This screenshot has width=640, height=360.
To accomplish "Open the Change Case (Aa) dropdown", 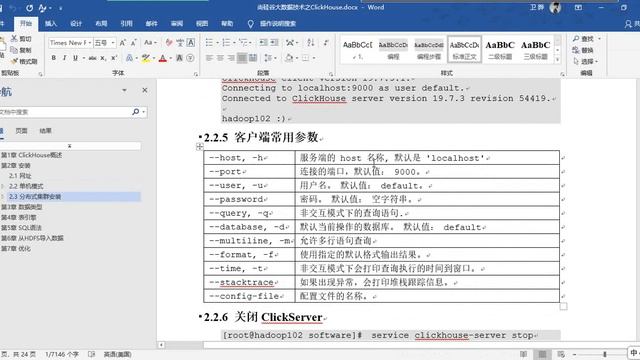I will coord(150,42).
